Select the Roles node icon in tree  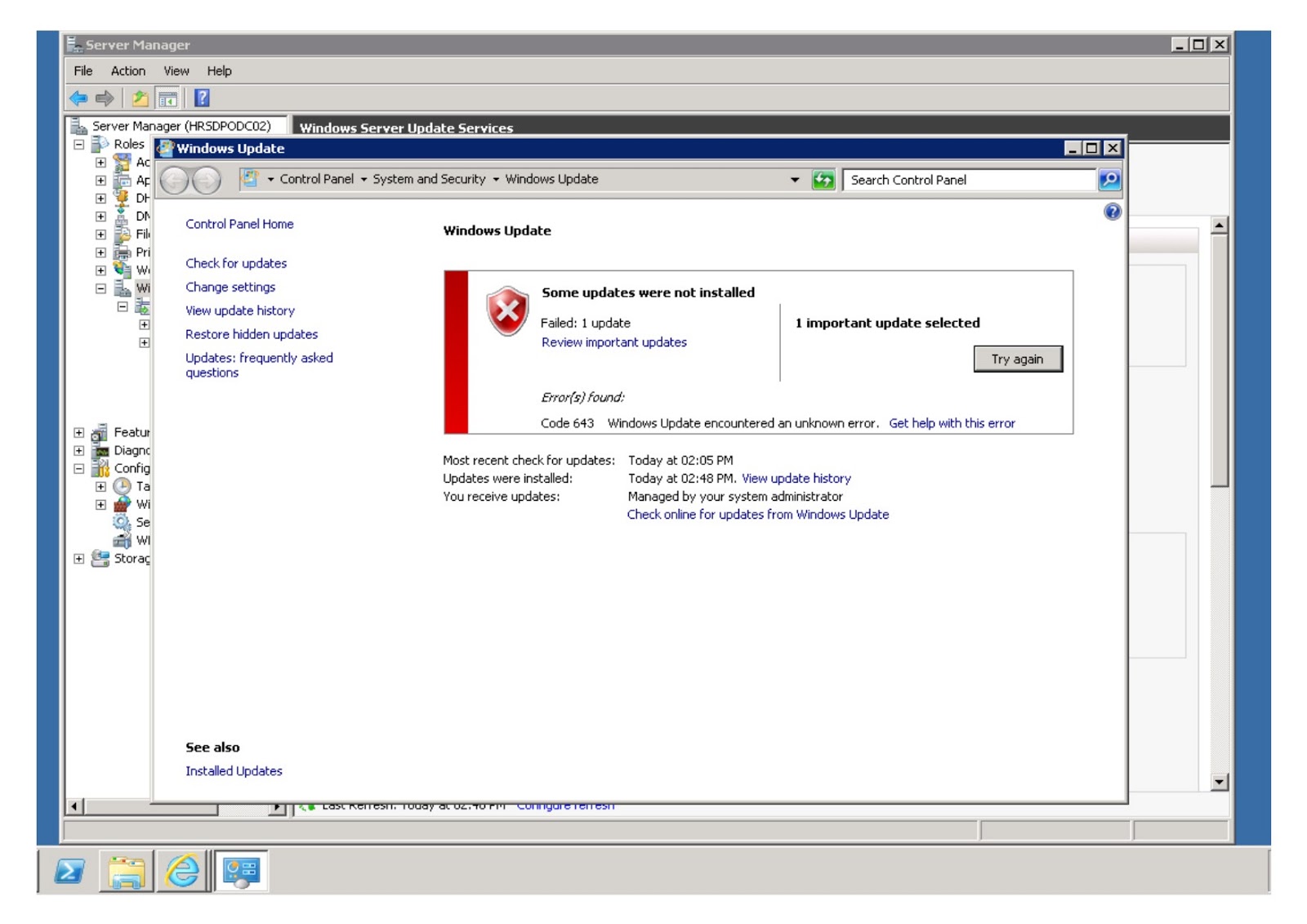100,144
